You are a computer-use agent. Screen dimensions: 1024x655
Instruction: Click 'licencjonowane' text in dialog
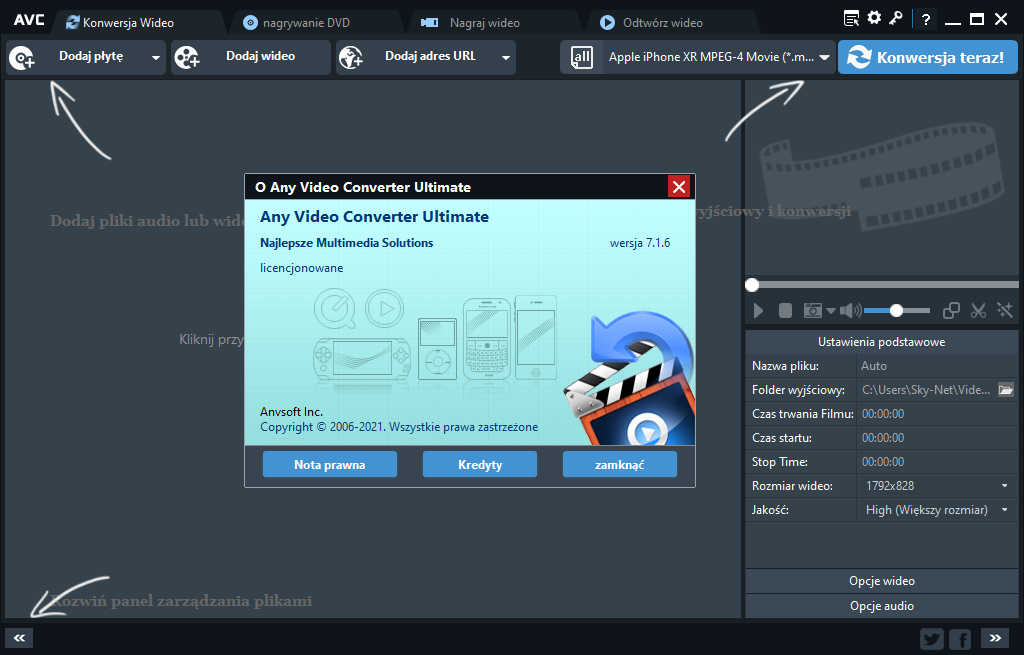(302, 268)
